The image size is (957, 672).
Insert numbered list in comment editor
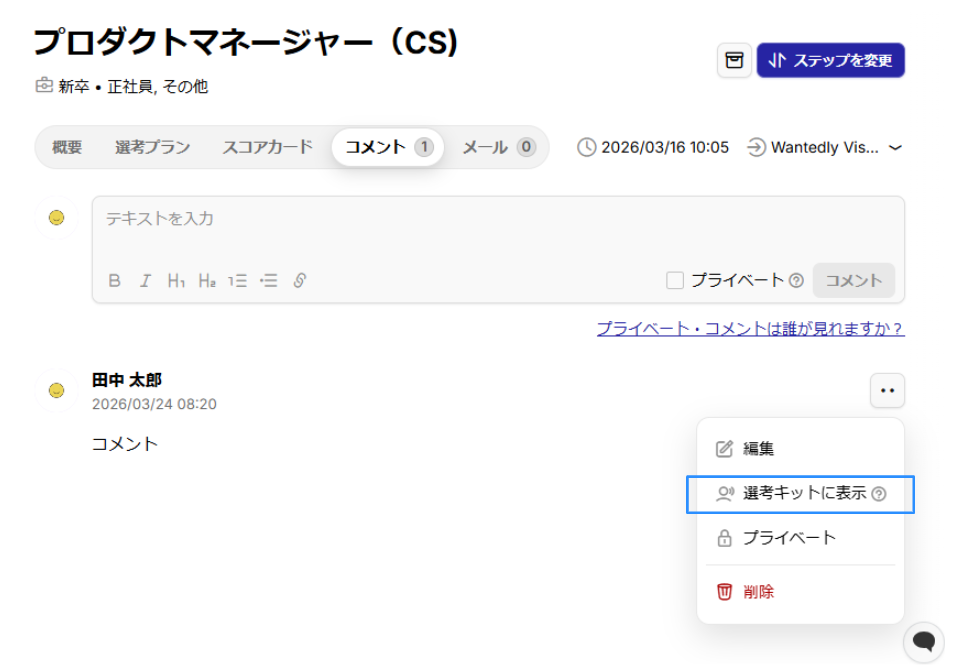pos(237,281)
